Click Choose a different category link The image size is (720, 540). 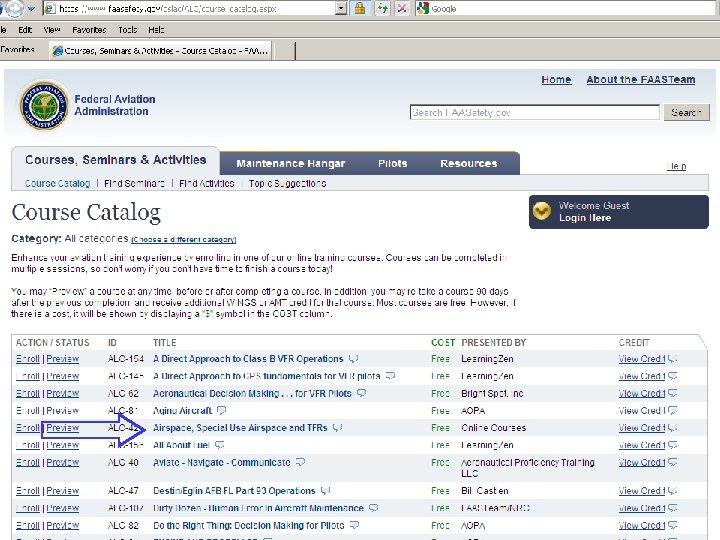point(184,239)
